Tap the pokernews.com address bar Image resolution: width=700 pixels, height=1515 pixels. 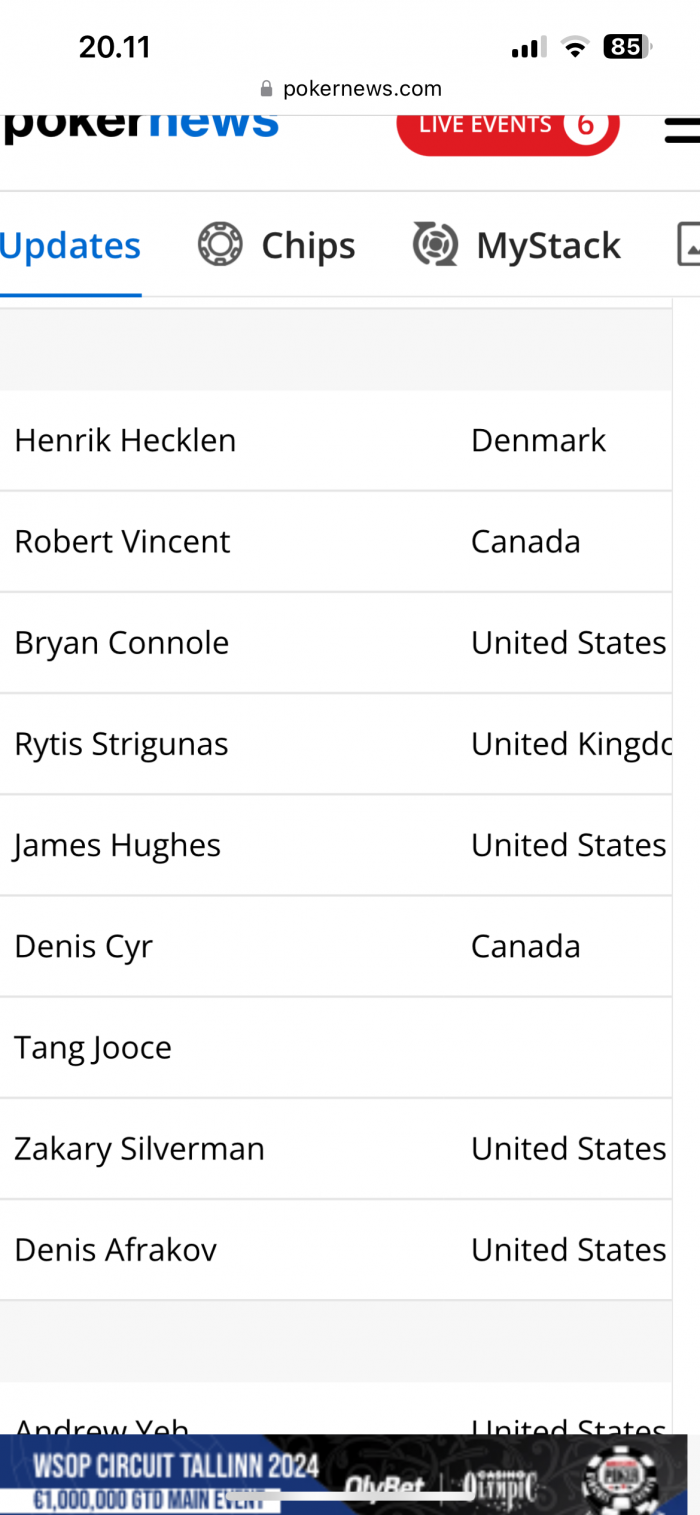[350, 89]
